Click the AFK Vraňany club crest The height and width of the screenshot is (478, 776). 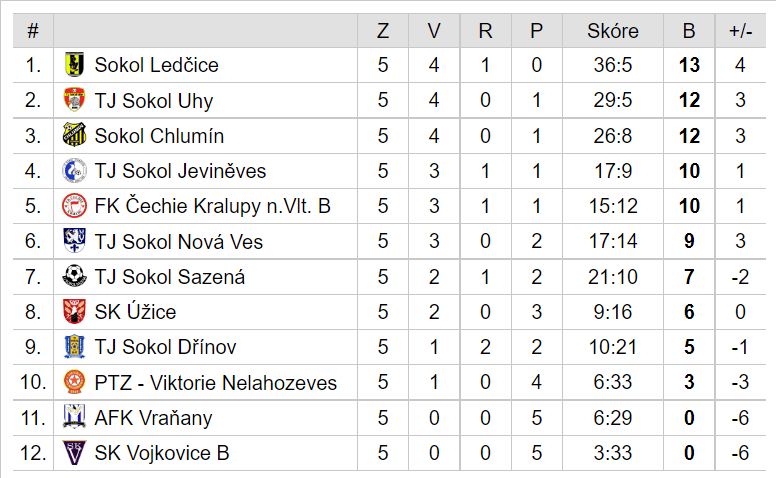point(74,417)
